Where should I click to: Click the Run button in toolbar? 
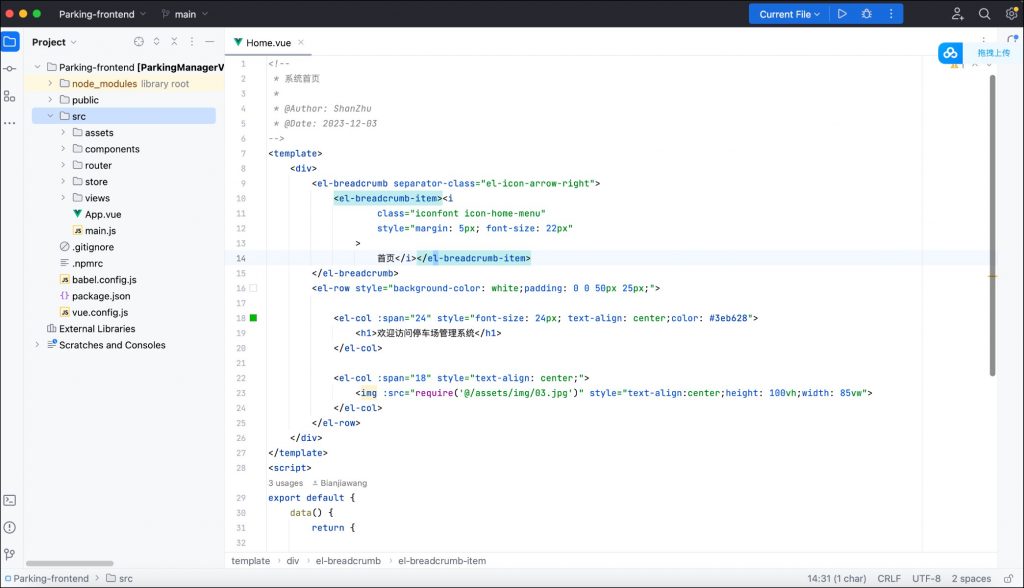coord(842,14)
